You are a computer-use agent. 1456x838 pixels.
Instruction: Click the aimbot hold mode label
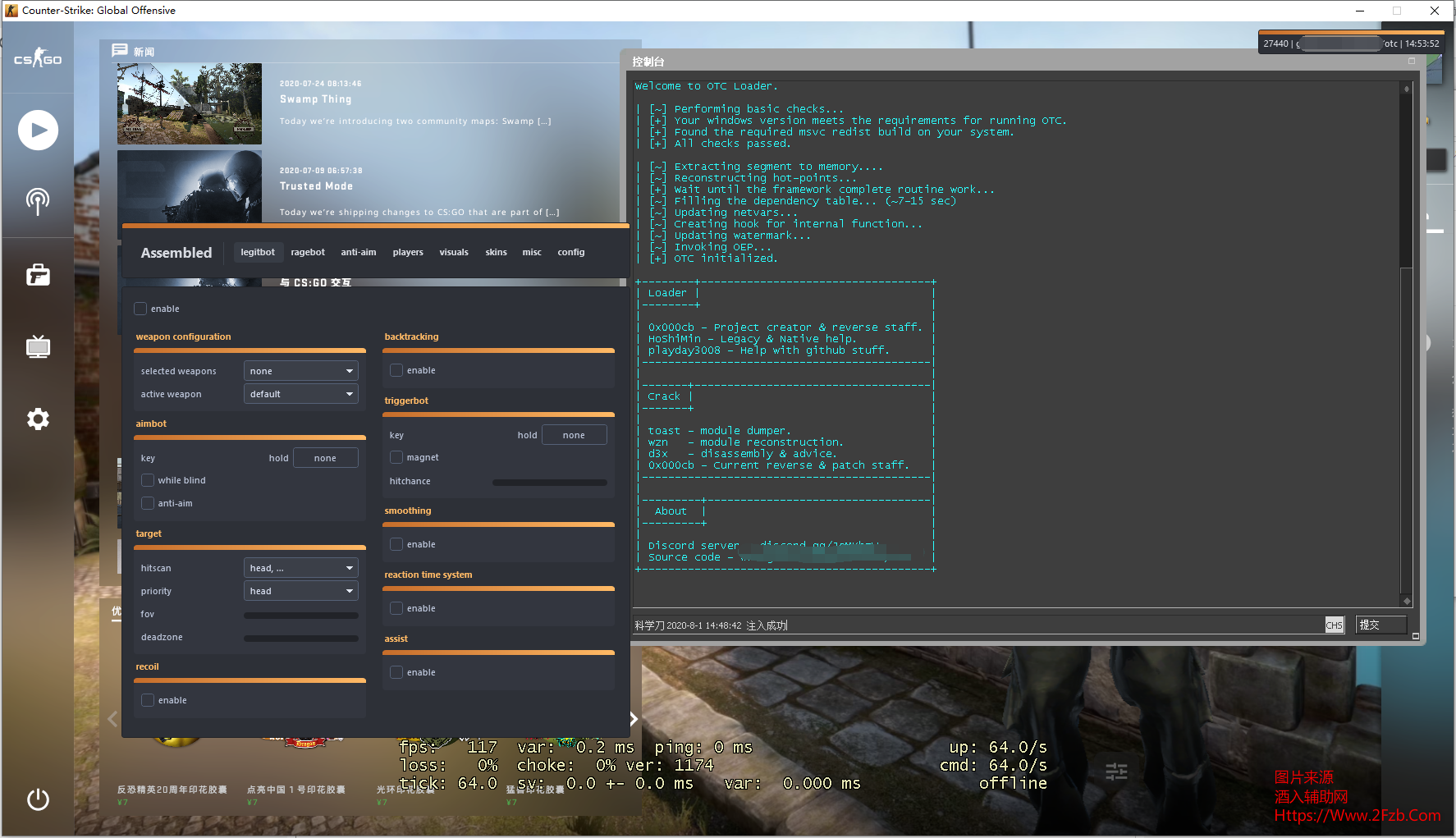(278, 458)
